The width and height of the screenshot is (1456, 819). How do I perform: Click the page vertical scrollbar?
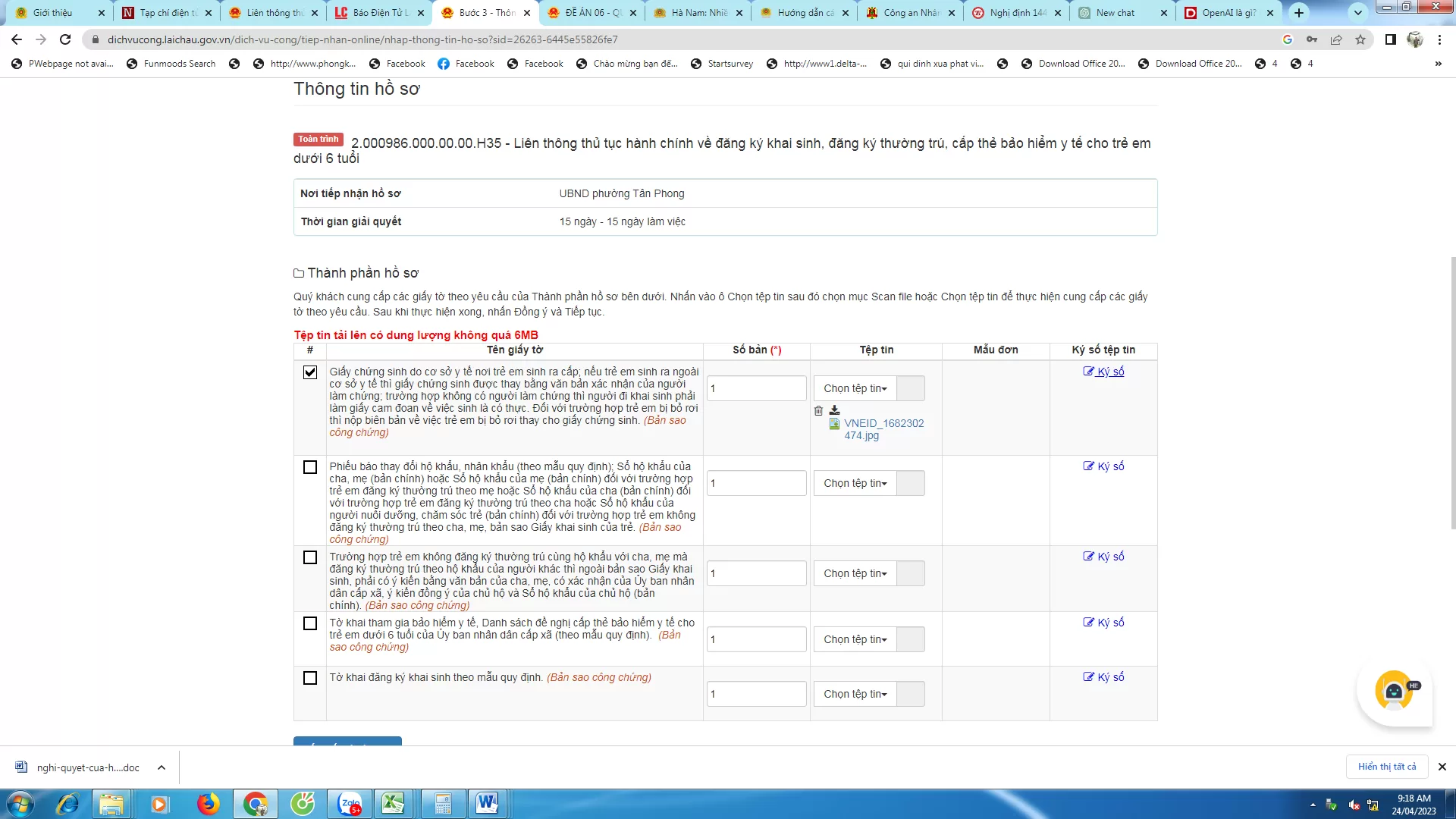(x=1452, y=394)
